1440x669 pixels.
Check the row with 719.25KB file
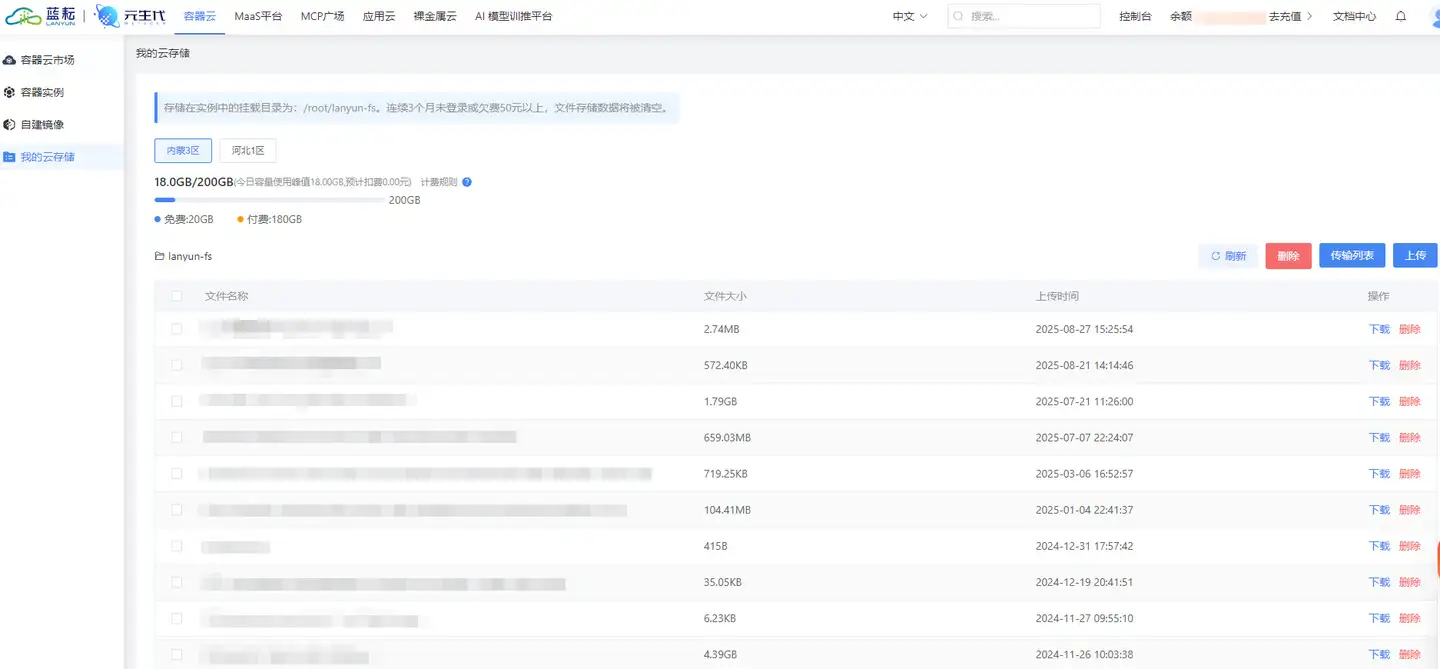point(177,473)
